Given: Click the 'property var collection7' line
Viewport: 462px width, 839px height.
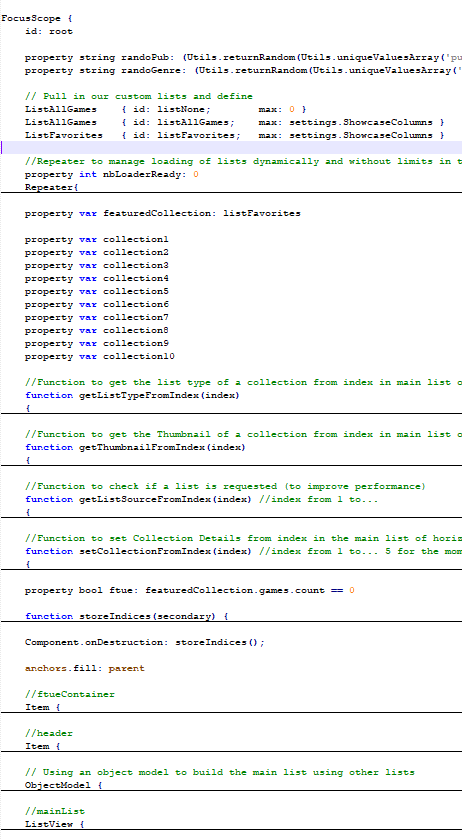Looking at the screenshot, I should pos(96,317).
